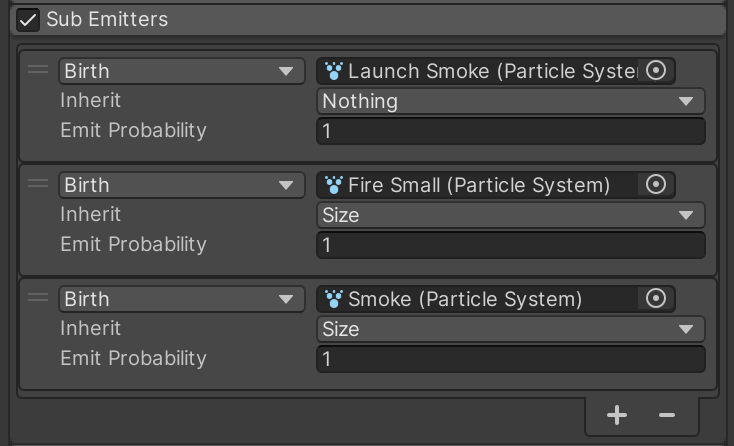Add a new sub emitter with plus icon
The image size is (734, 446).
(617, 415)
